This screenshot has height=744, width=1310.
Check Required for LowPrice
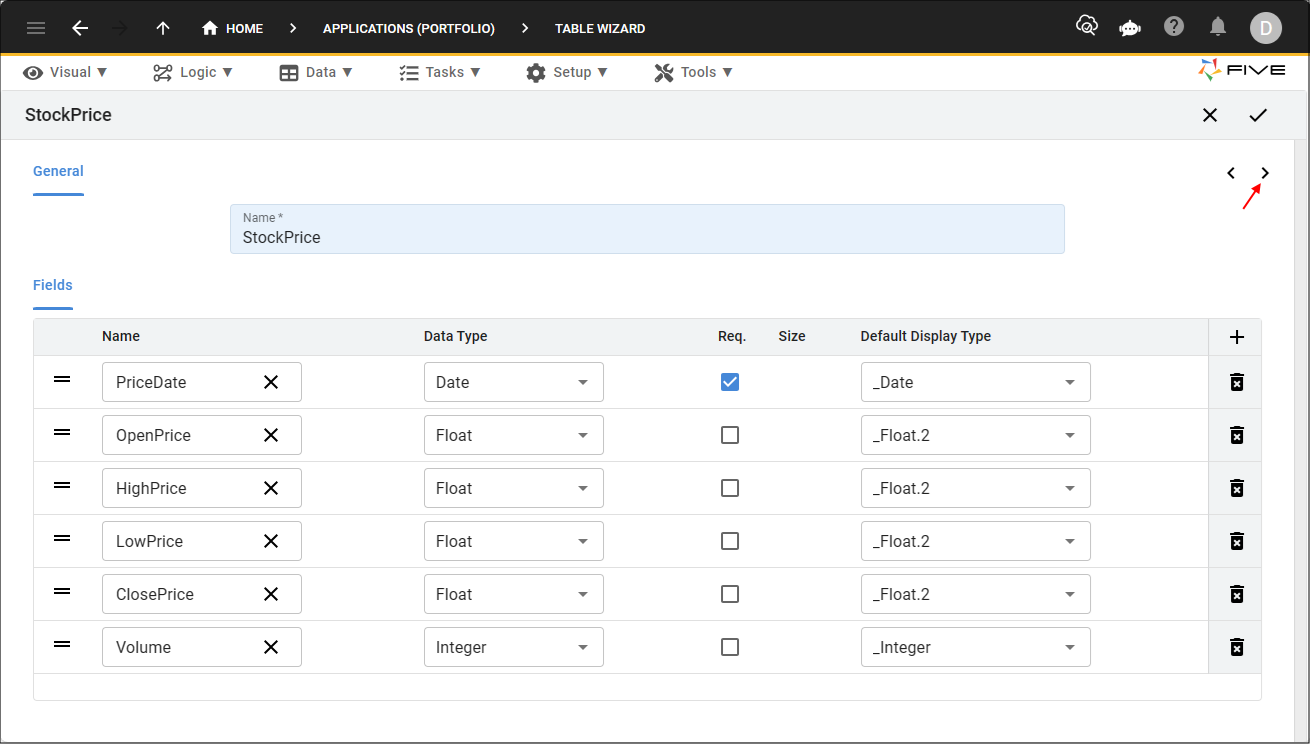pyautogui.click(x=730, y=541)
